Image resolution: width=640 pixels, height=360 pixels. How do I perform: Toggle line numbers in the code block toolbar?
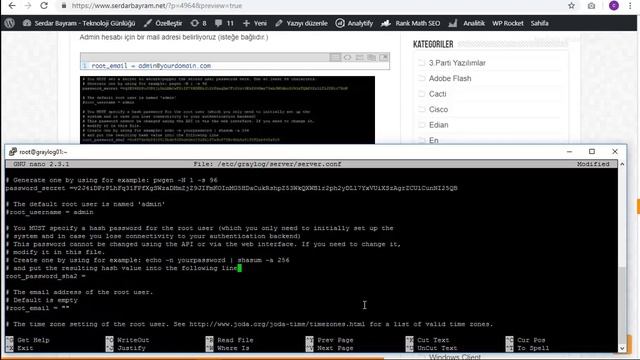tap(335, 58)
